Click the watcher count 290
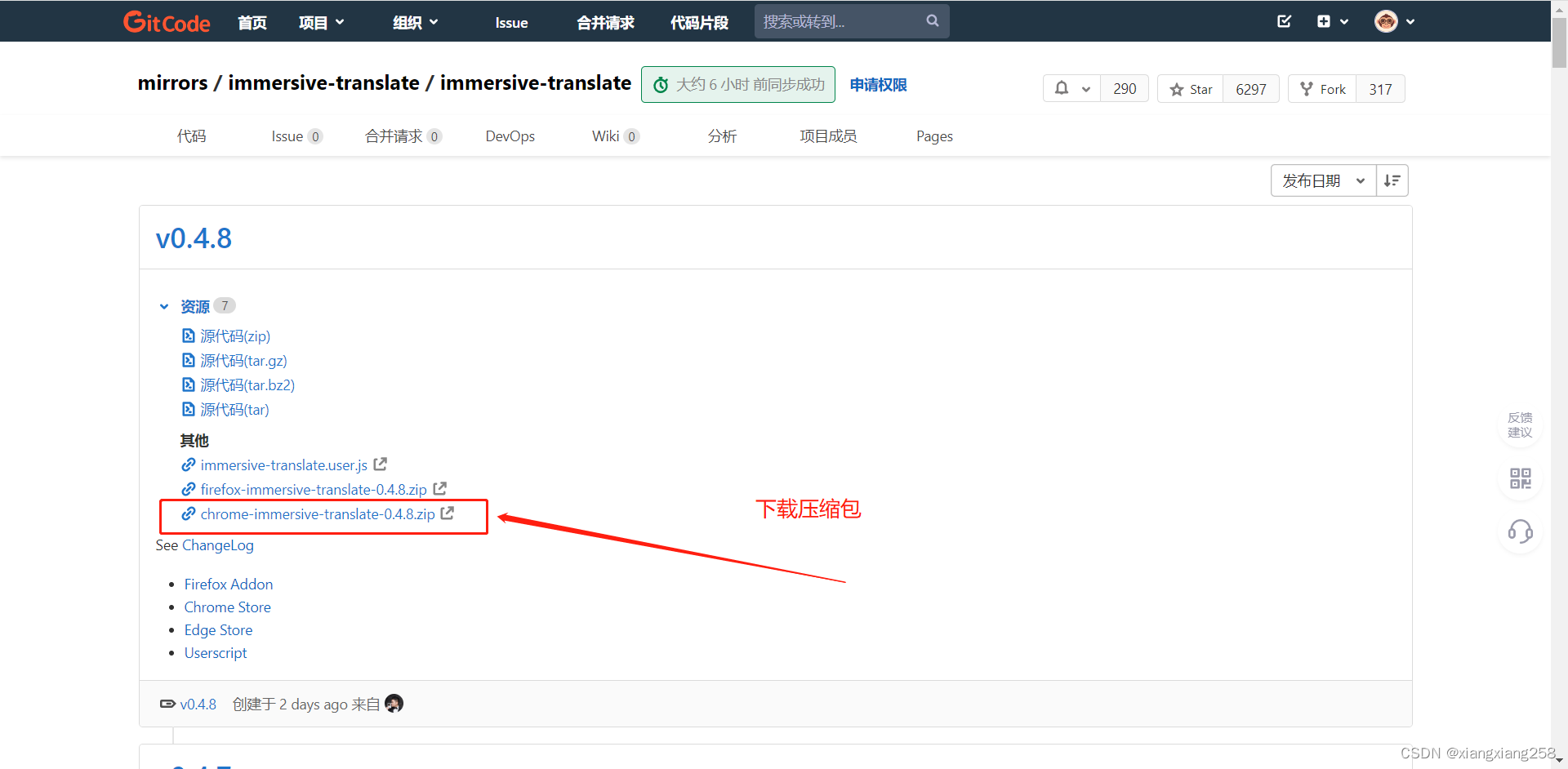 (1125, 89)
